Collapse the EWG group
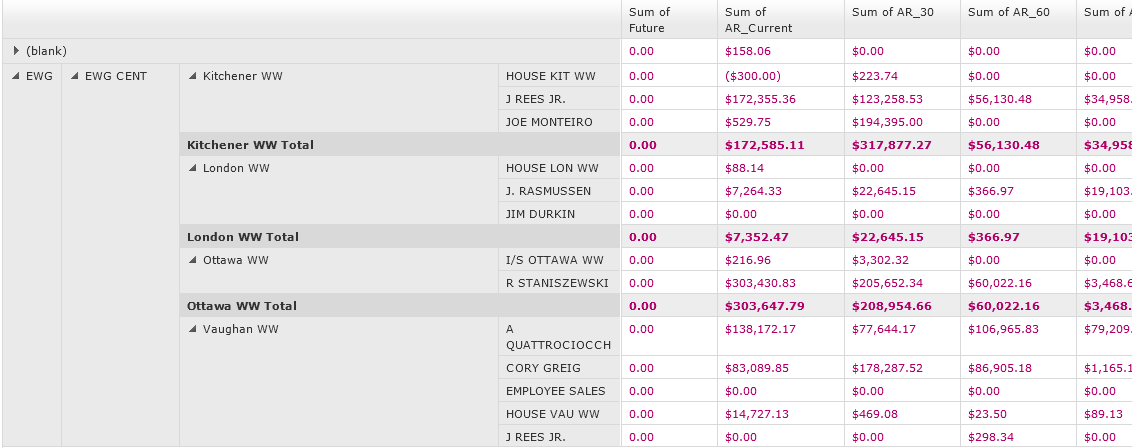The height and width of the screenshot is (448, 1132). (x=16, y=76)
